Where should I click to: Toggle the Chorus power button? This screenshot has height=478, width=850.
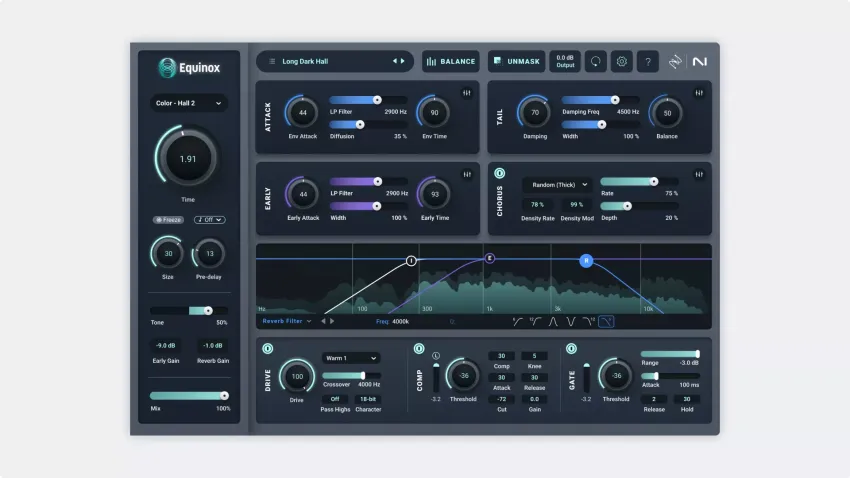tap(499, 174)
